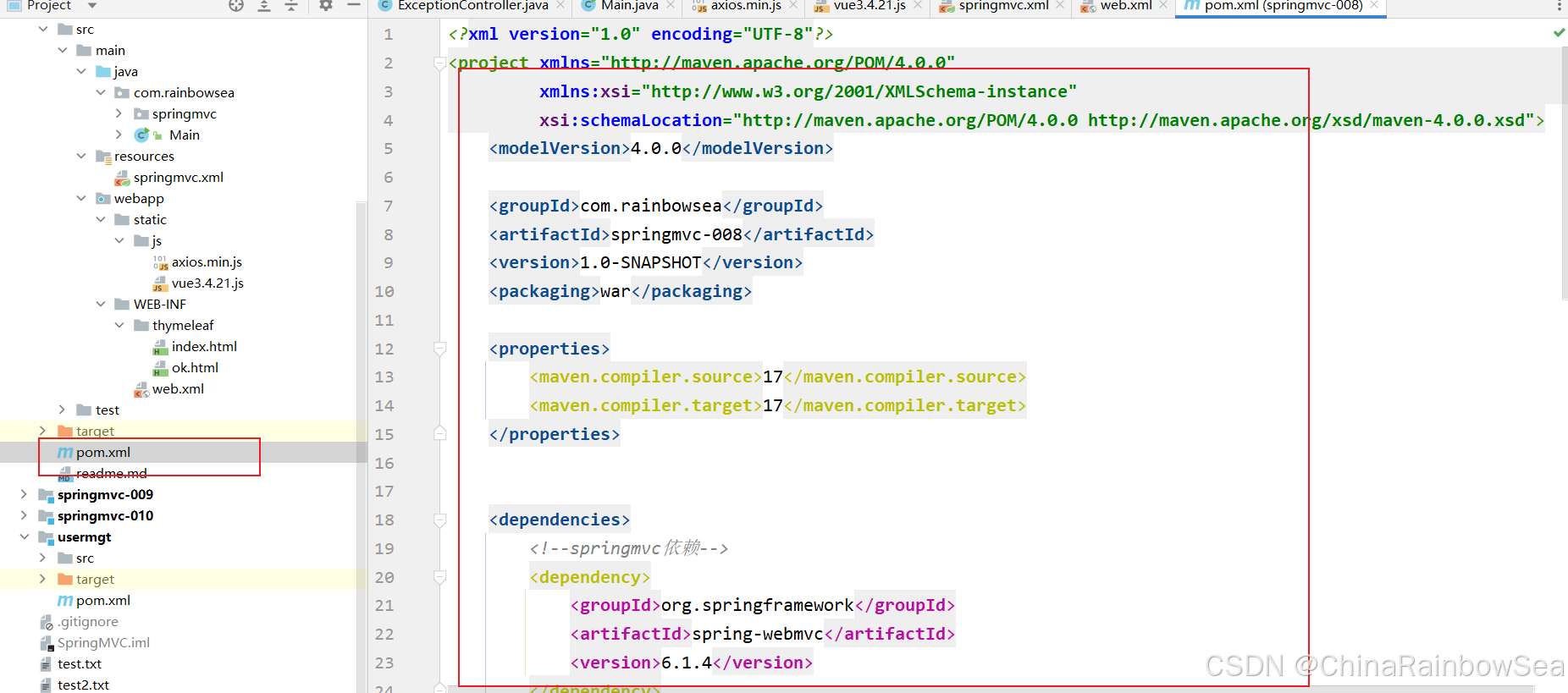Viewport: 1568px width, 693px height.
Task: Select the .gitignore file
Action: [88, 621]
